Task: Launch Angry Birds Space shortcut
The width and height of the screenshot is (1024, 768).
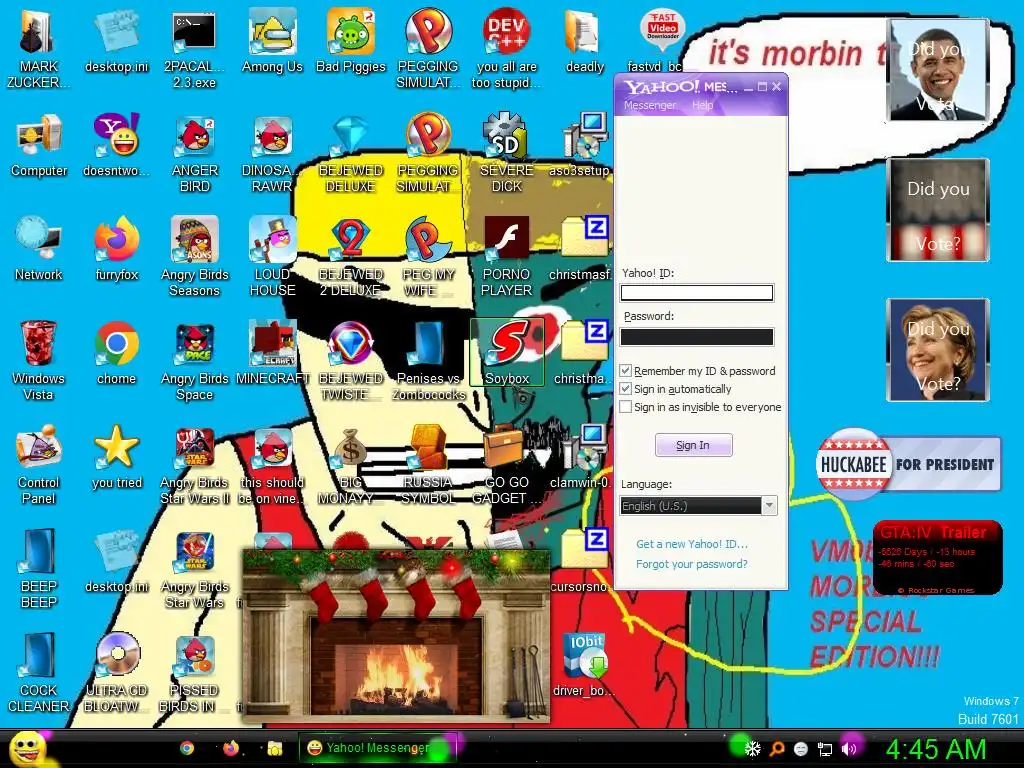Action: point(195,360)
